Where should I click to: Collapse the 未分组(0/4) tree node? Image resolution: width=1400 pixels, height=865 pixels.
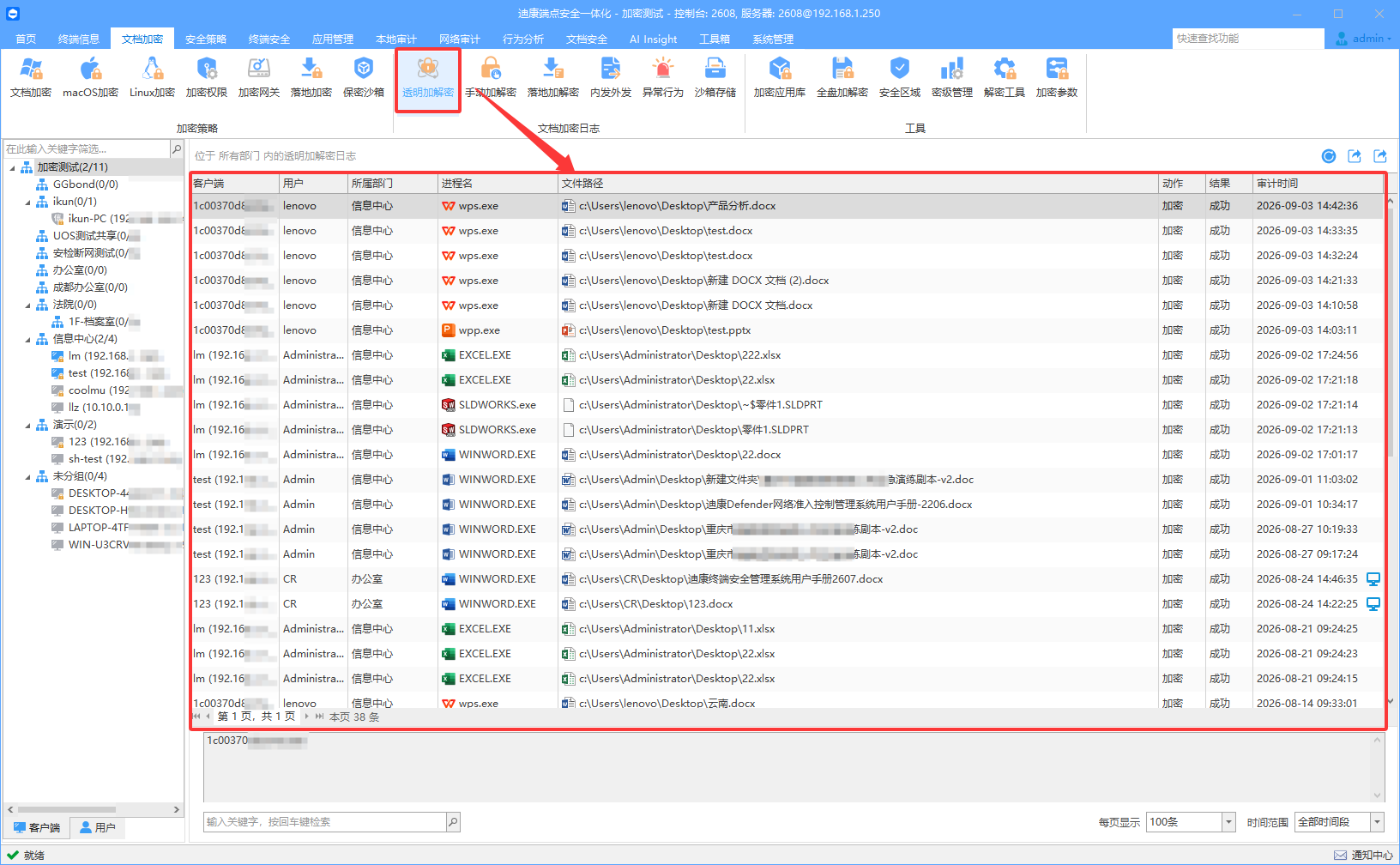(27, 476)
